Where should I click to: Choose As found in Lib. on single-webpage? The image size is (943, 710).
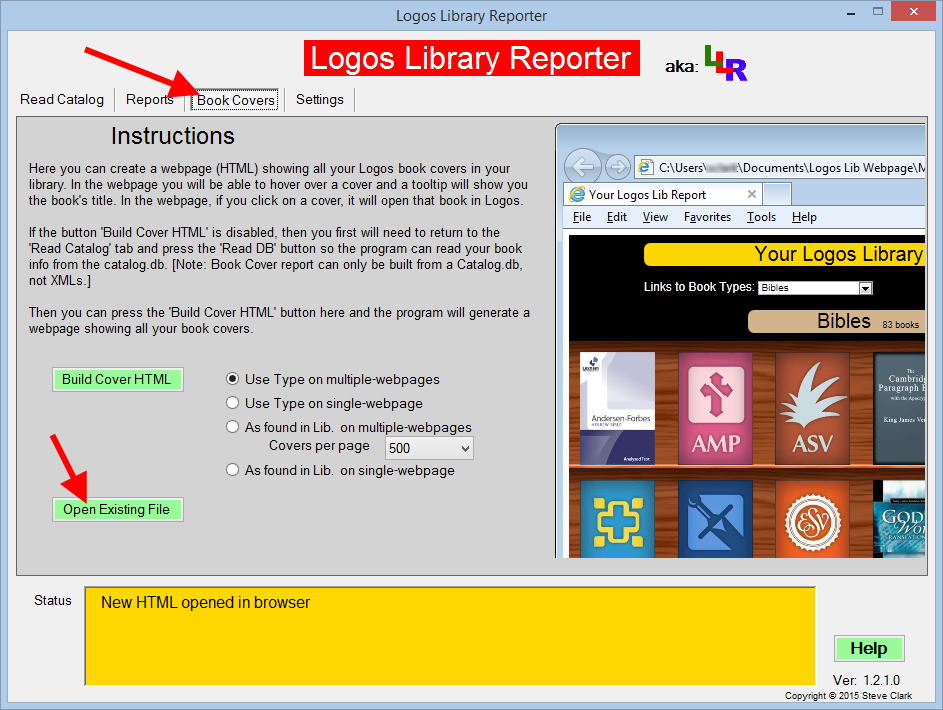(x=340, y=470)
